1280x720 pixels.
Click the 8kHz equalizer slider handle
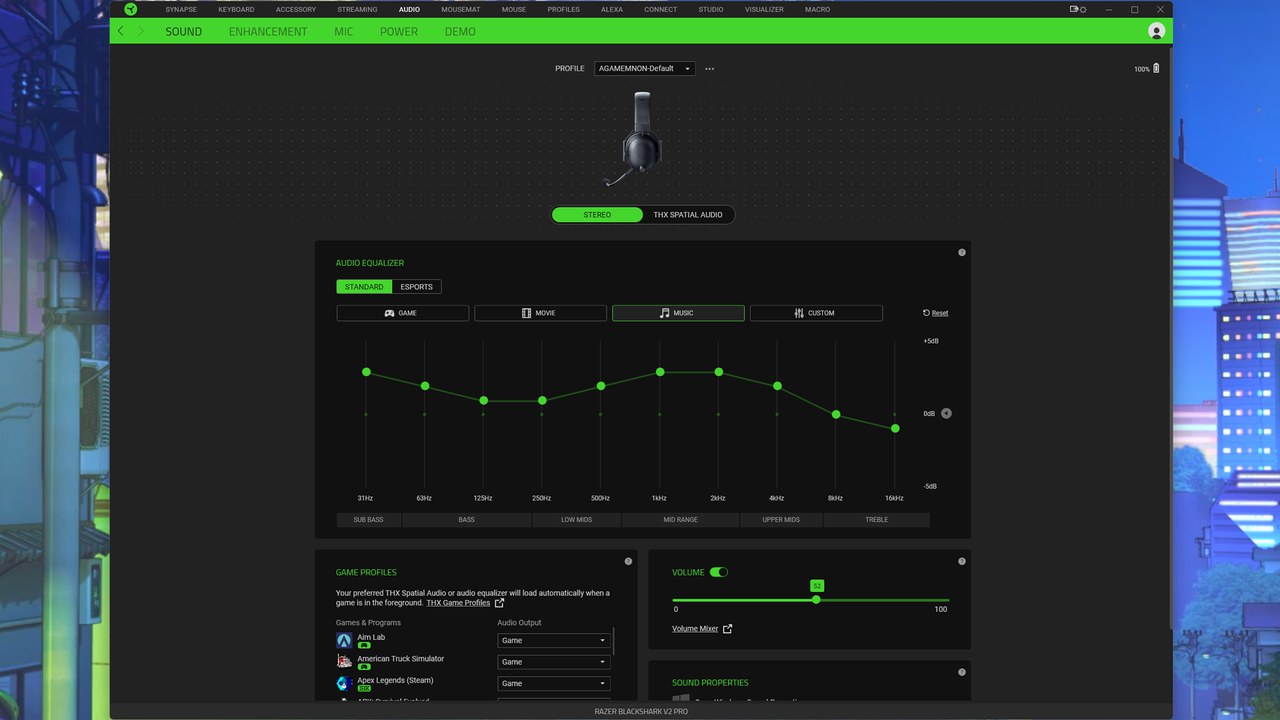coord(836,414)
